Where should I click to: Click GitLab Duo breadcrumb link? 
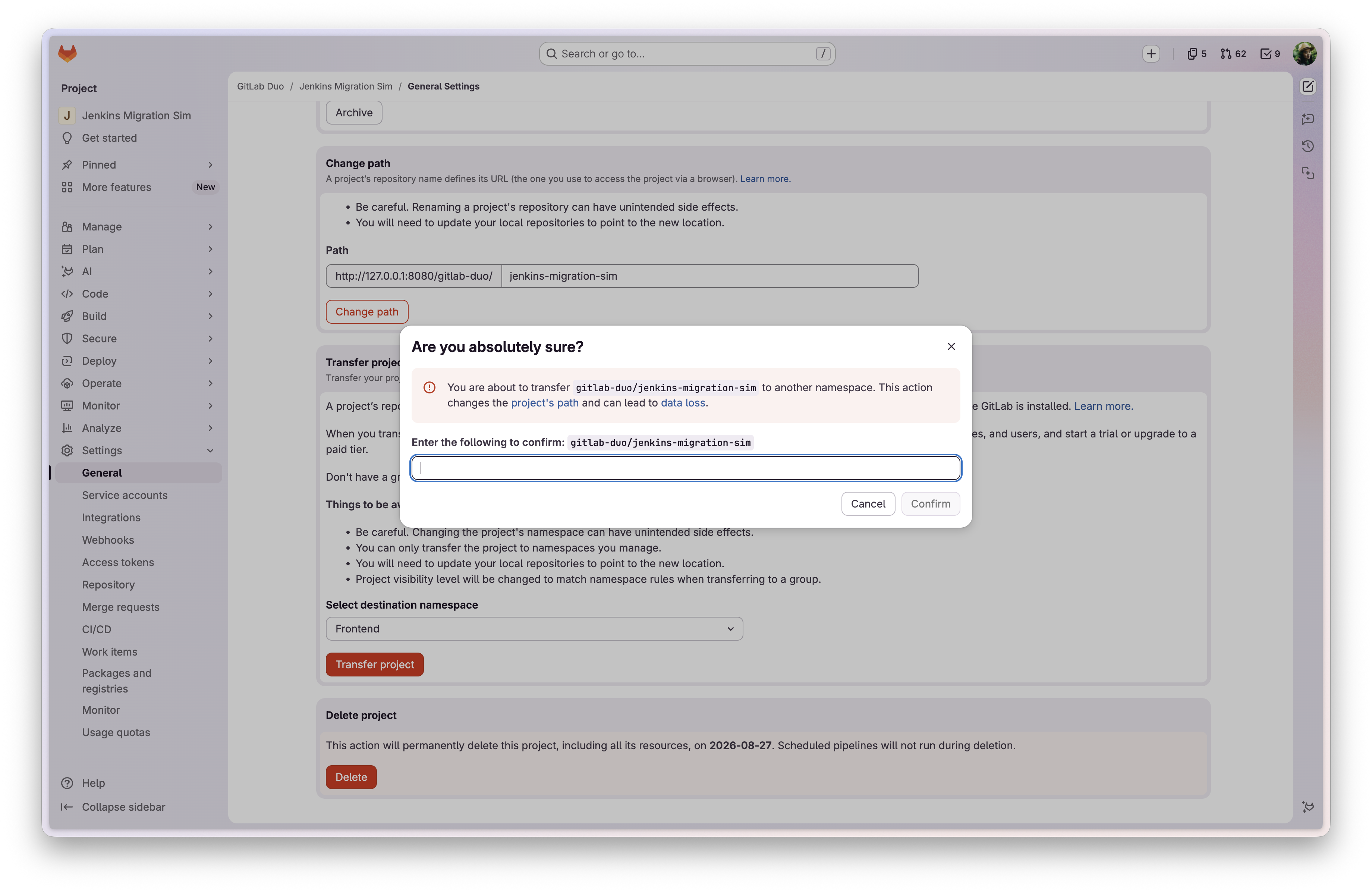point(260,87)
